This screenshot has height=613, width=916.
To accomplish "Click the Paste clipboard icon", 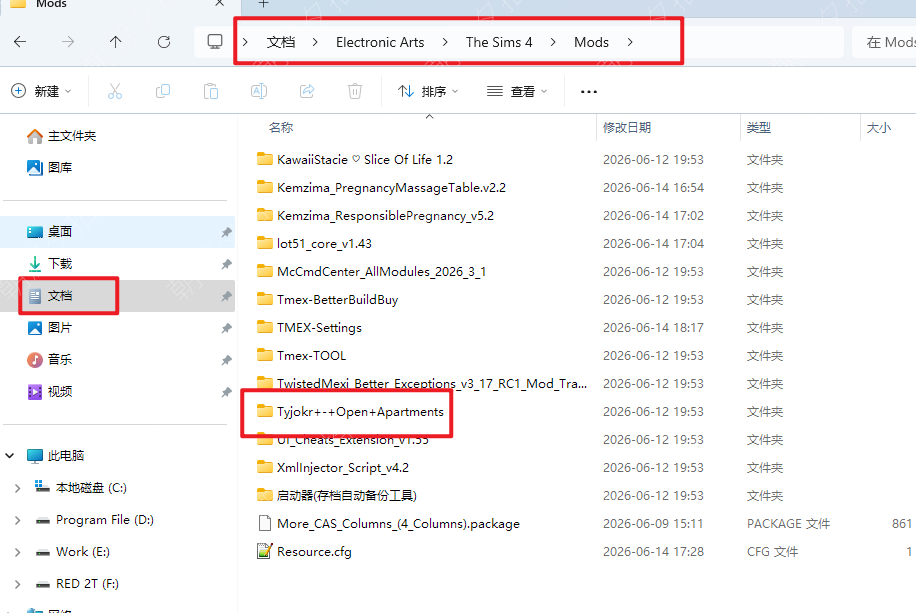I will (211, 91).
